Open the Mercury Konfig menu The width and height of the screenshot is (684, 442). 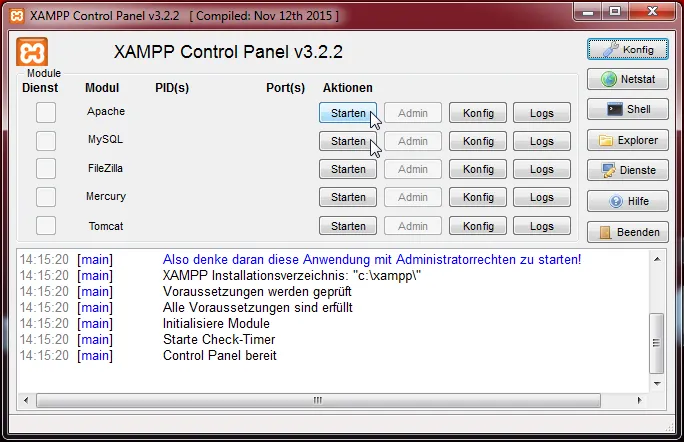[x=478, y=197]
